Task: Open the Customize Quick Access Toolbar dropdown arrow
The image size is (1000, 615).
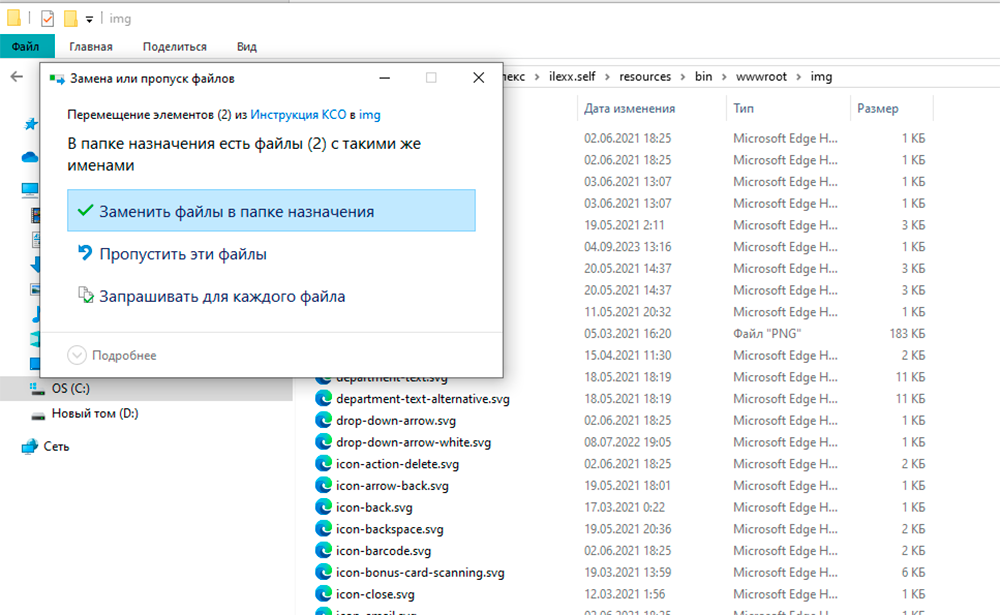Action: click(89, 20)
